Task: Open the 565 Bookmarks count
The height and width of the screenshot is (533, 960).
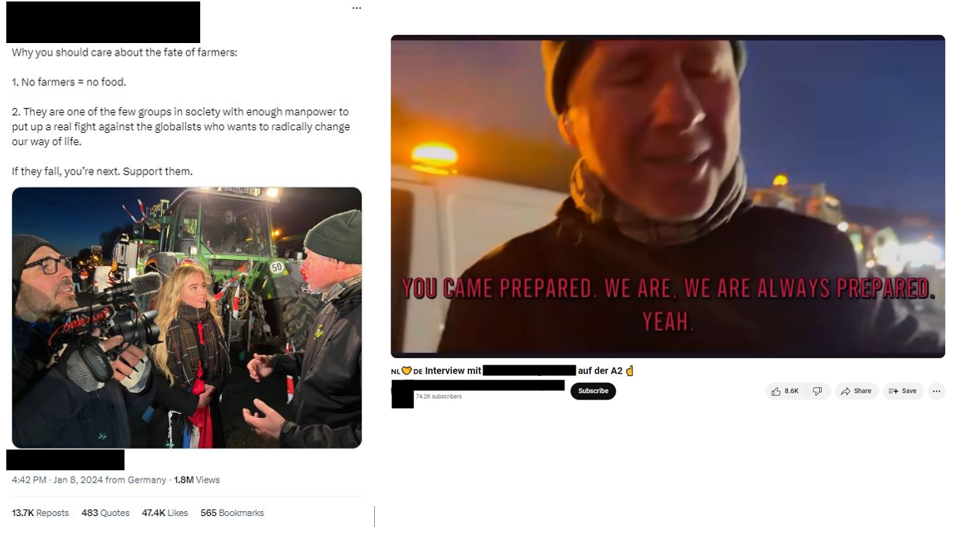Action: coord(232,513)
